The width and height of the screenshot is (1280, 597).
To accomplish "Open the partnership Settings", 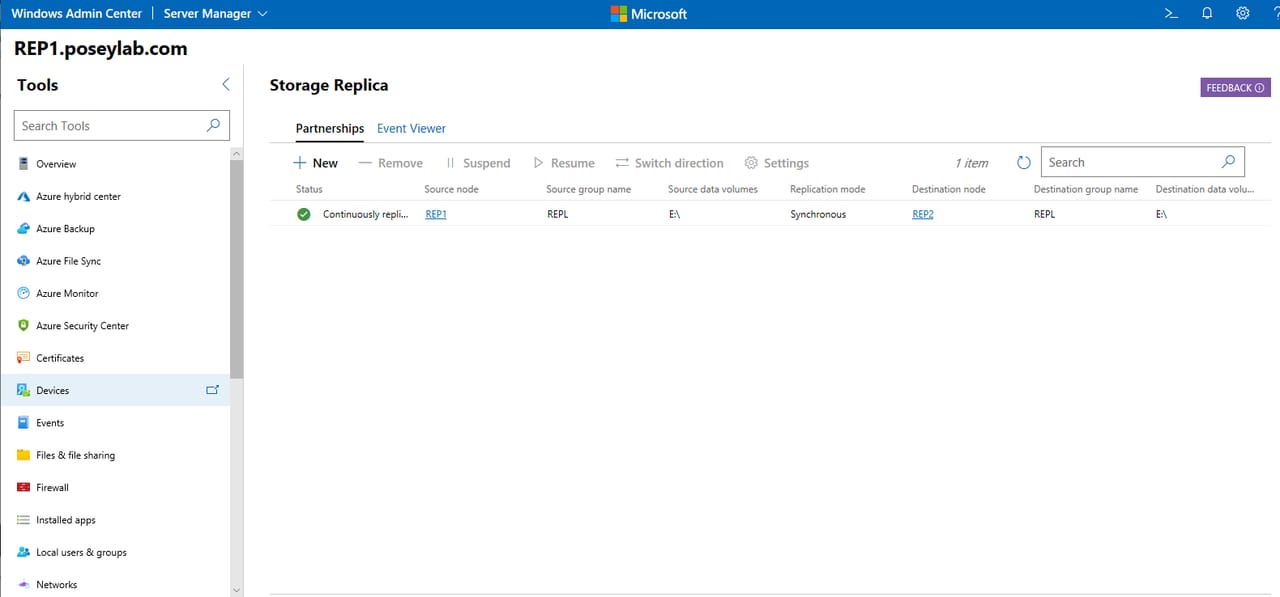I will pyautogui.click(x=775, y=162).
